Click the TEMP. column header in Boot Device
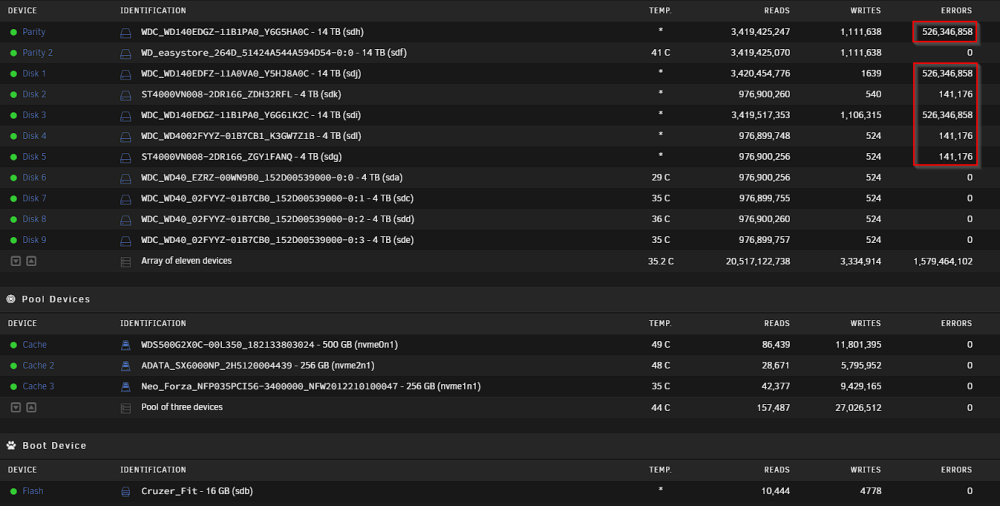 (x=660, y=470)
